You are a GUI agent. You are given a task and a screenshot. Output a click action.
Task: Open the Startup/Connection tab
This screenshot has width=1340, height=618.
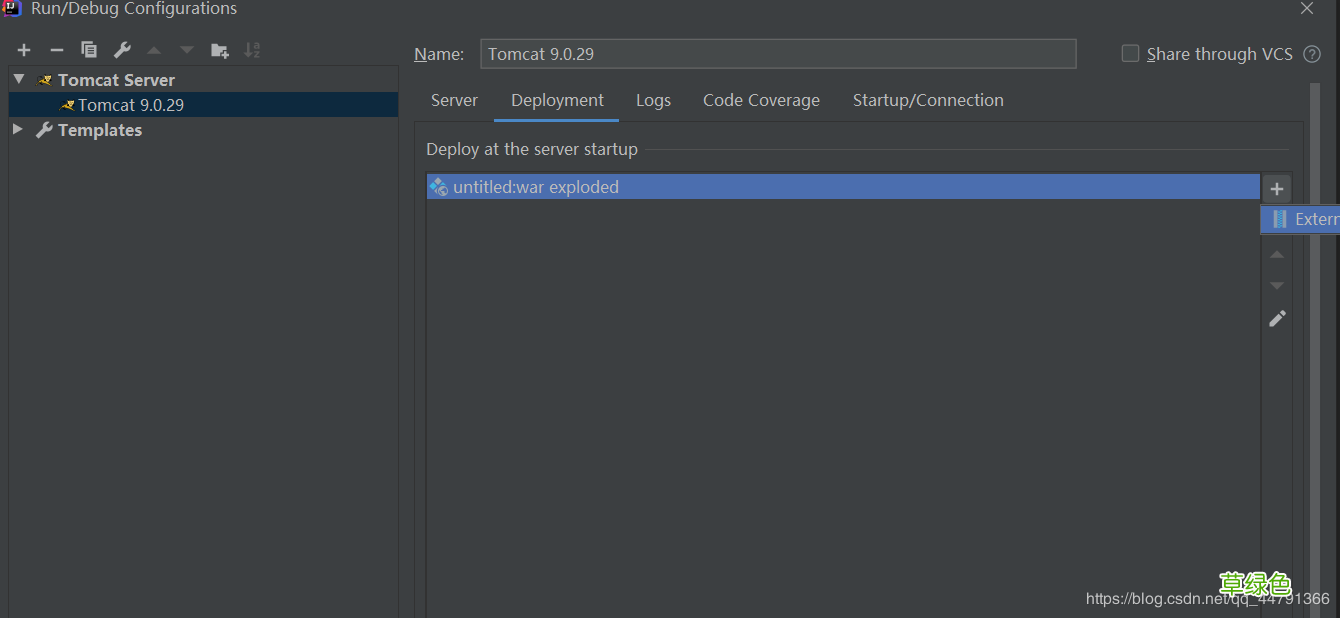pyautogui.click(x=928, y=100)
